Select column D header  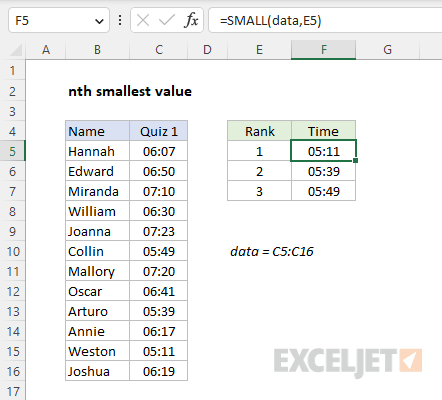point(207,50)
